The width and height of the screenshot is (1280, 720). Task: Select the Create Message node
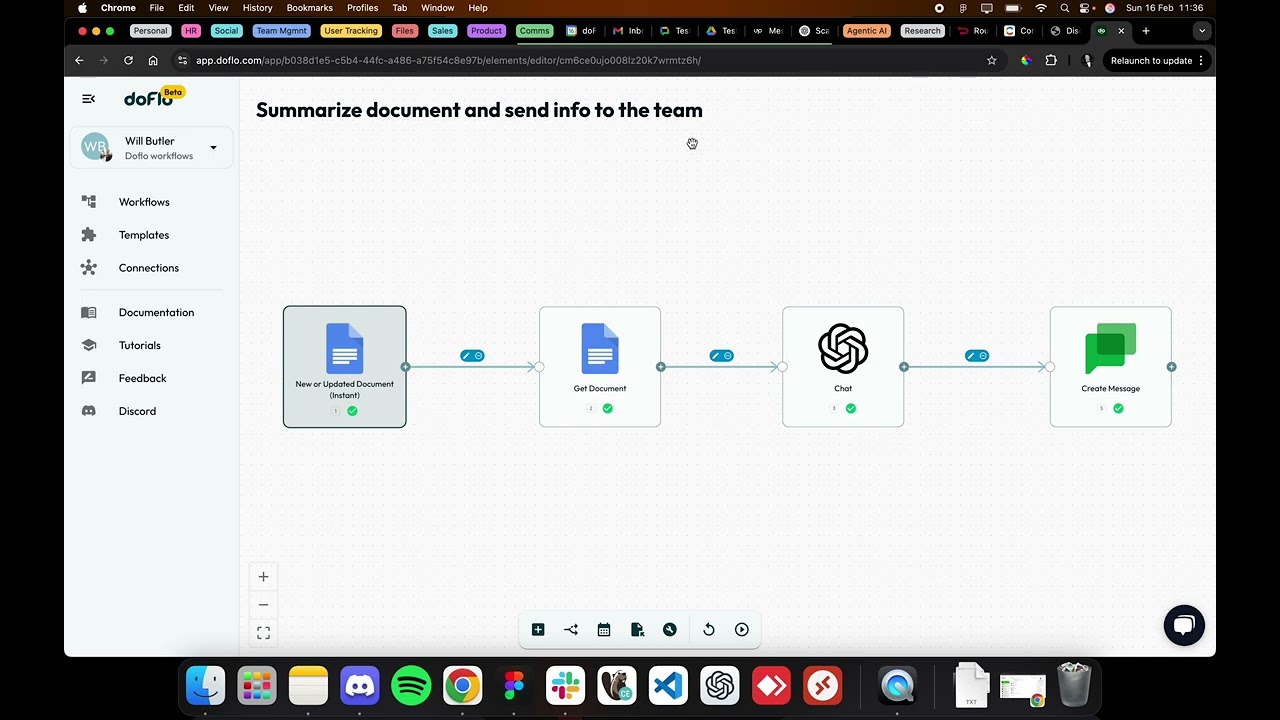click(x=1110, y=367)
